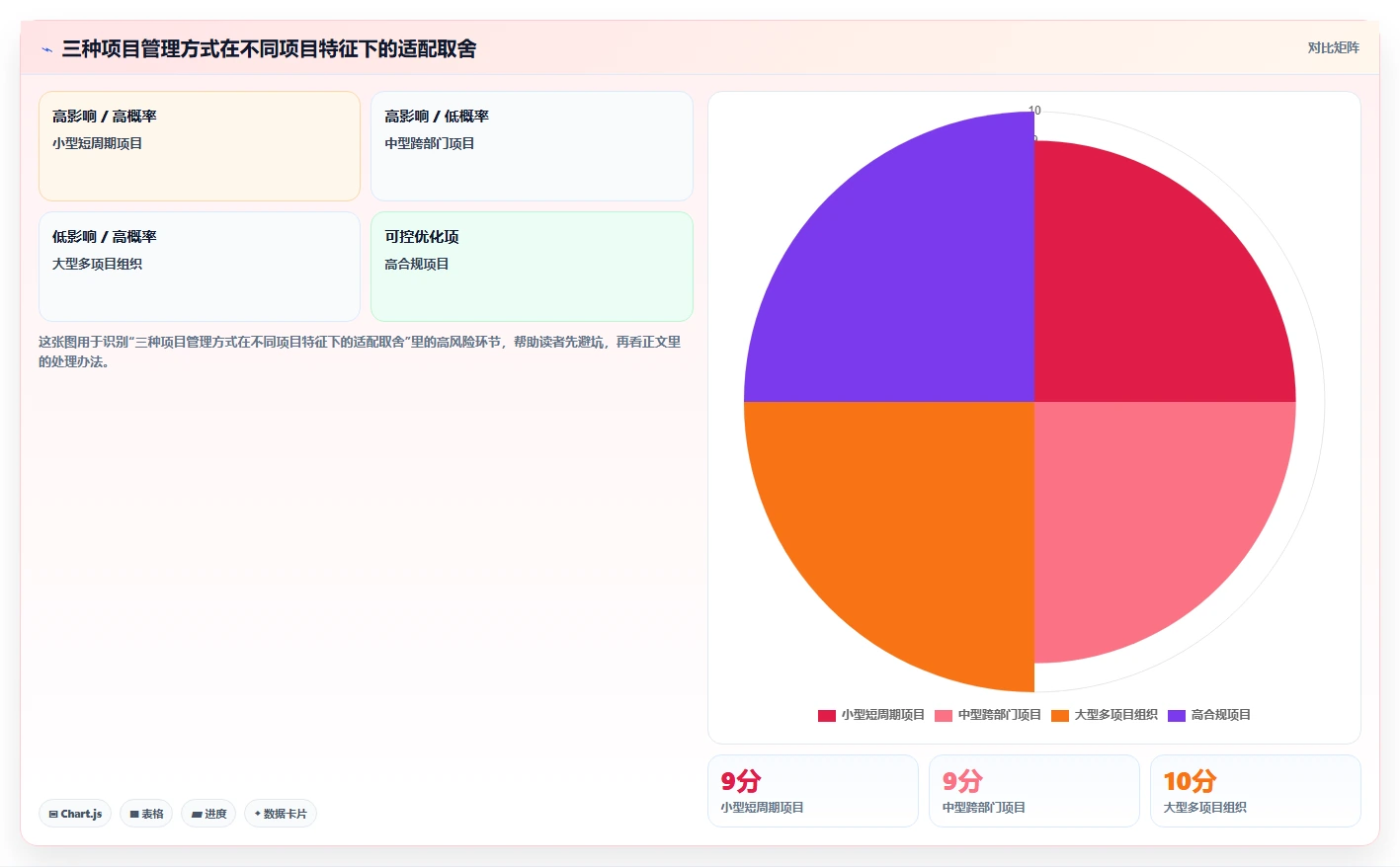Select the 高影响 / 低概率 matrix card
Screen dimensions: 1400x867
point(532,146)
